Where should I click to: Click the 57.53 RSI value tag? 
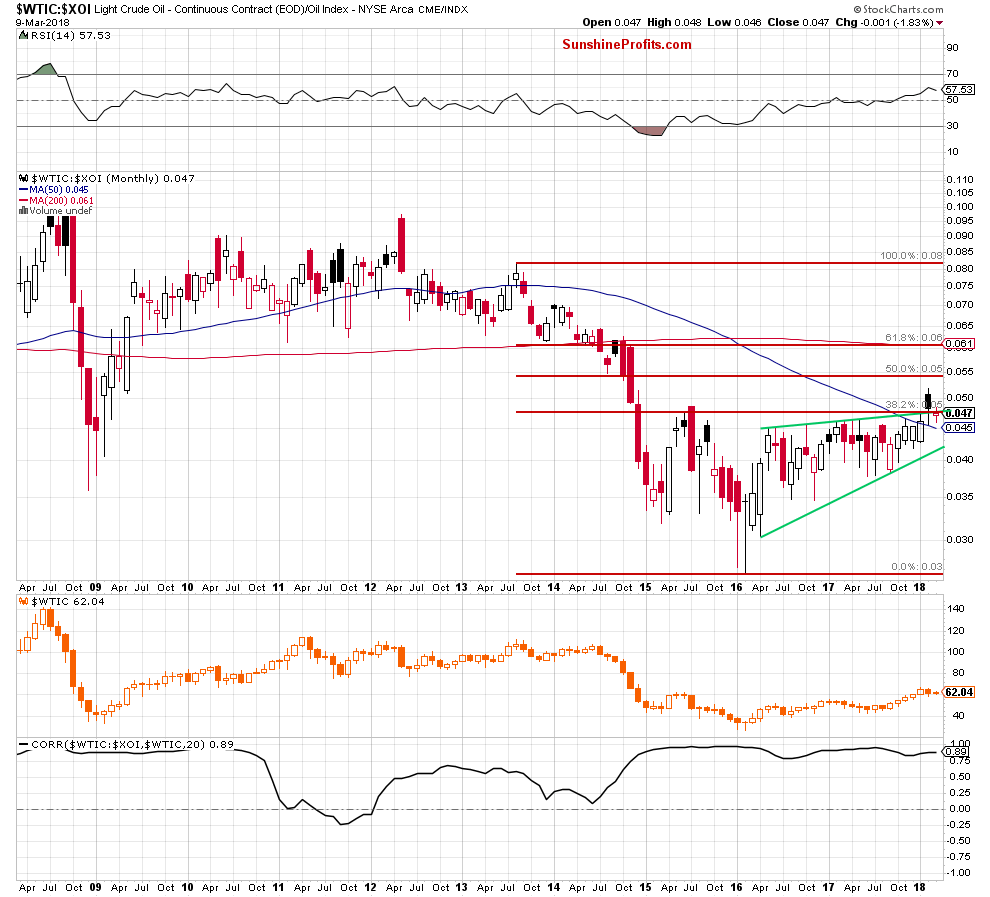click(958, 90)
